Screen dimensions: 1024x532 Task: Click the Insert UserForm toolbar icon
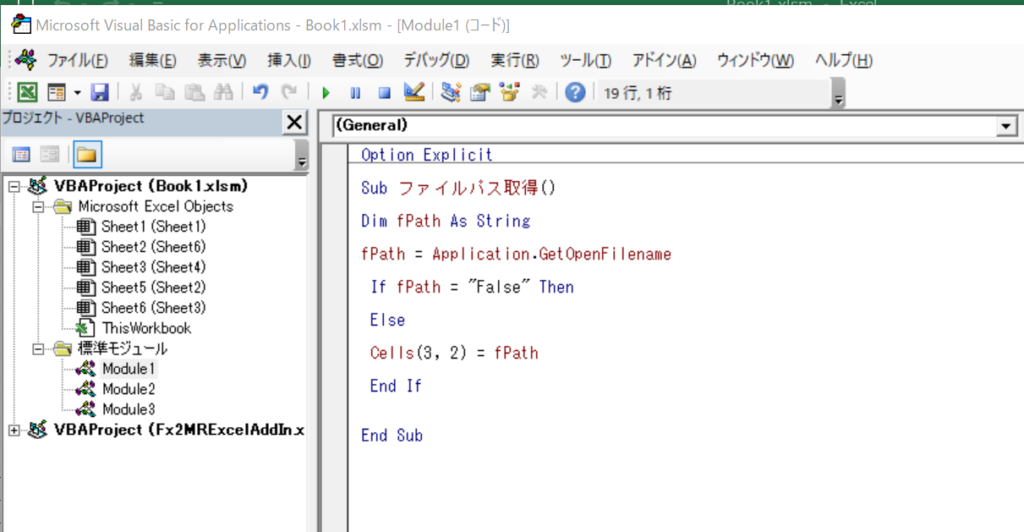click(57, 92)
